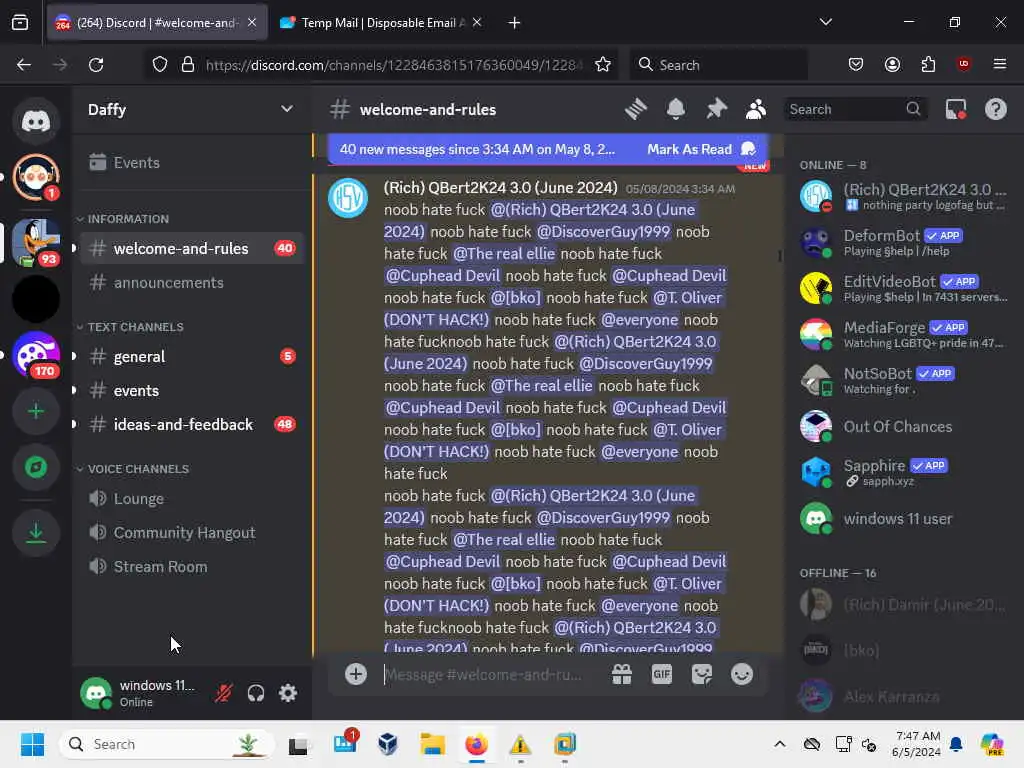Close the Discord browser tab
The image size is (1024, 768).
click(252, 22)
